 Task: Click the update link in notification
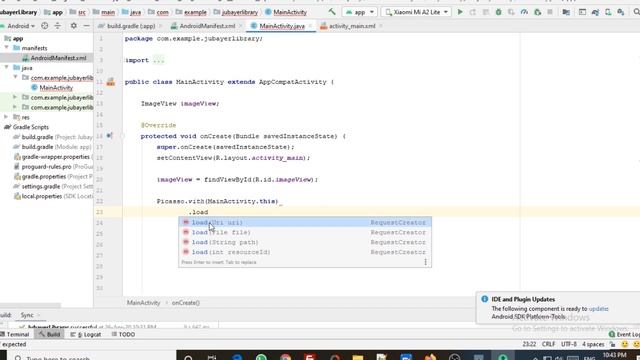598,309
